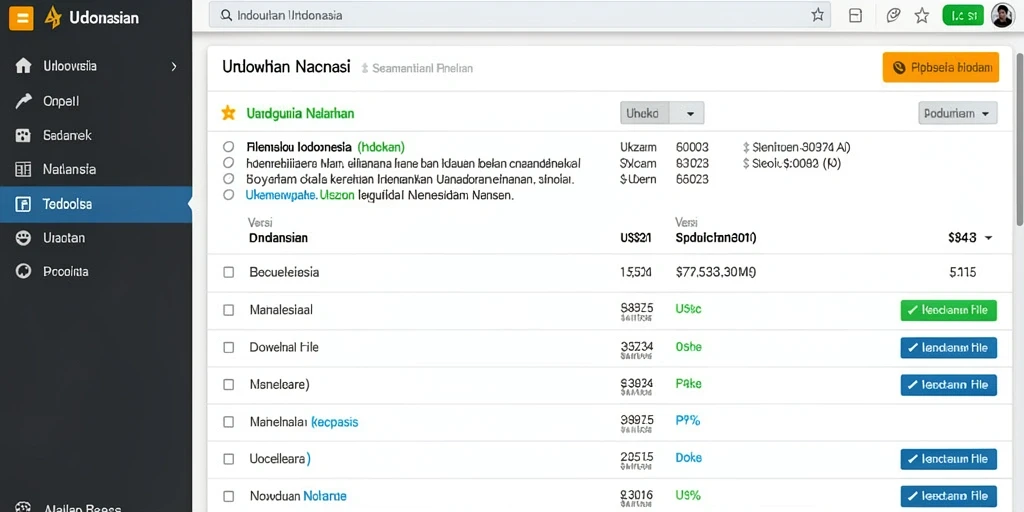Image resolution: width=1024 pixels, height=512 pixels.
Task: Tick the Becueleiesia row checkbox
Action: coord(229,272)
